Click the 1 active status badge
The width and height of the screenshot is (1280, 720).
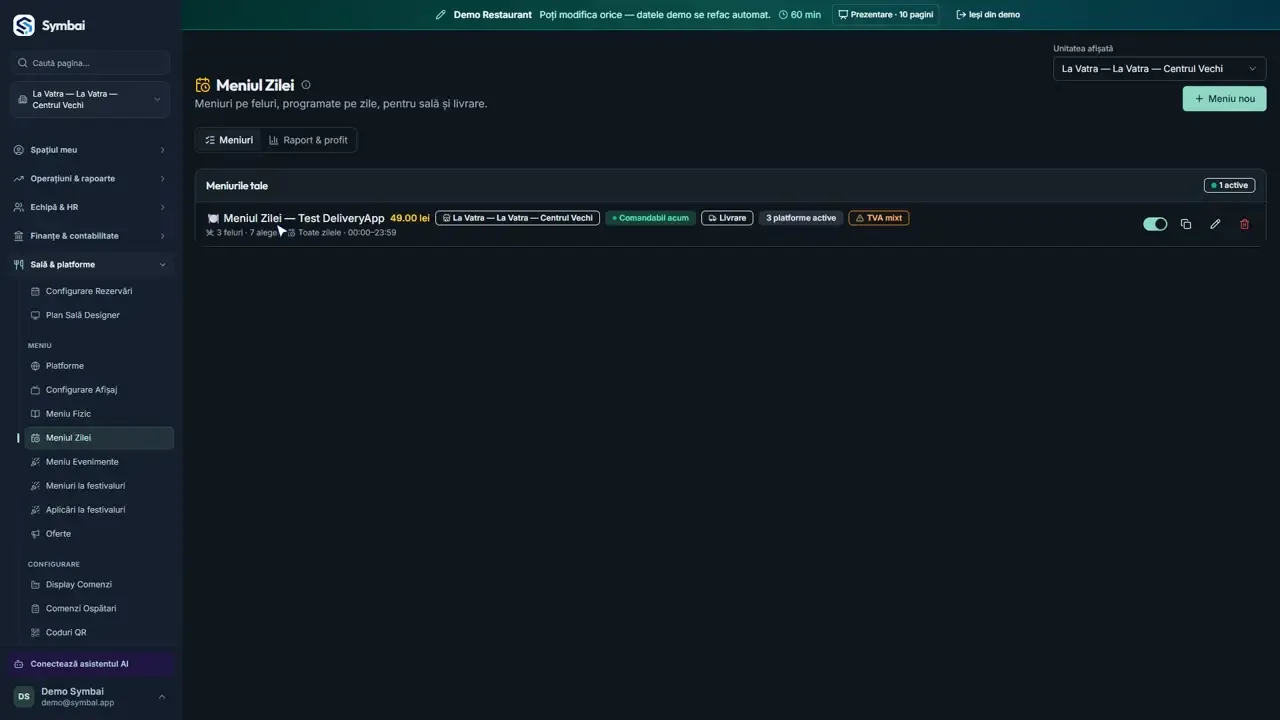tap(1229, 186)
